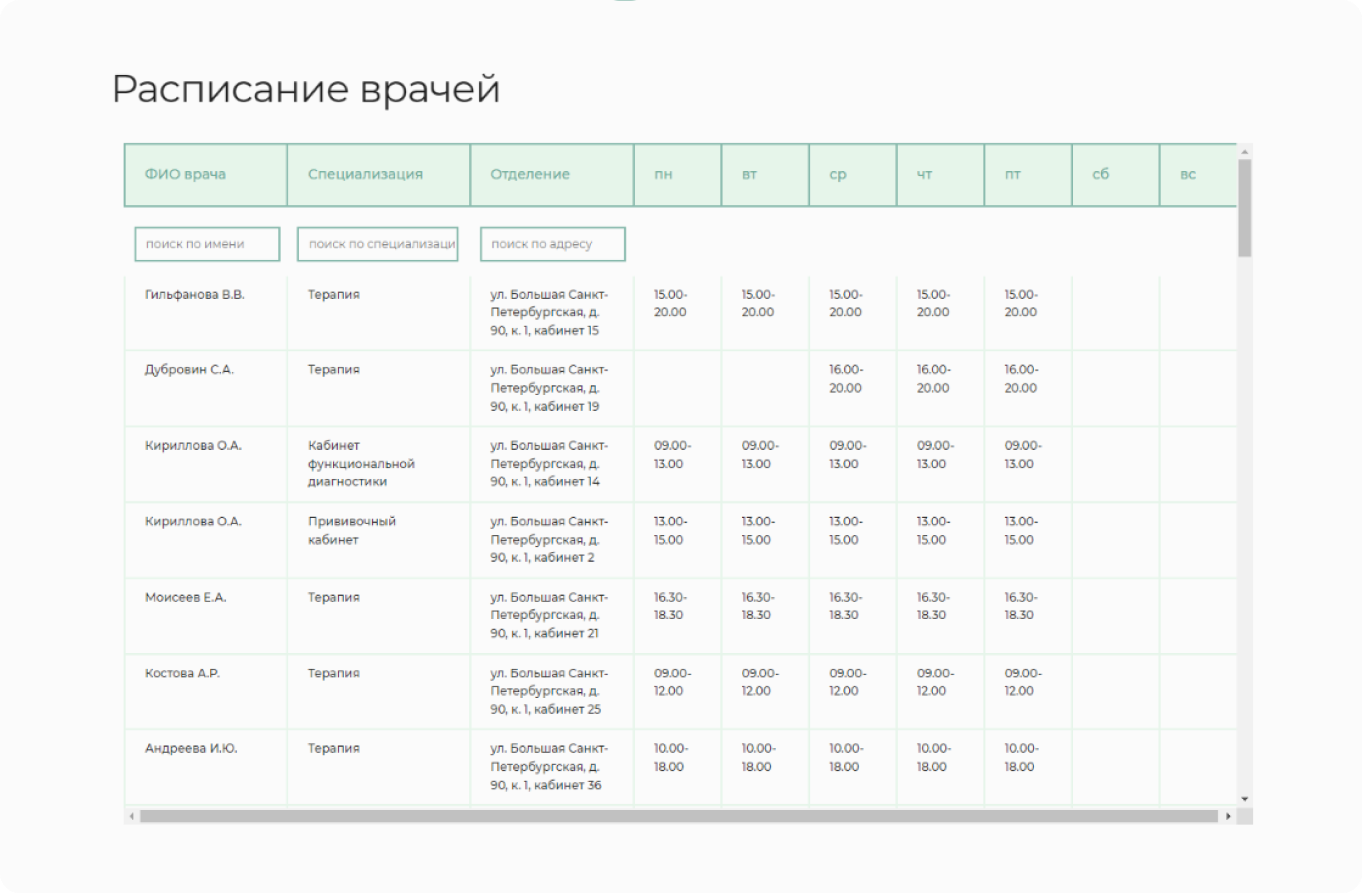Click the address ending with кабинет 36
This screenshot has width=1362, height=893.
tap(549, 767)
